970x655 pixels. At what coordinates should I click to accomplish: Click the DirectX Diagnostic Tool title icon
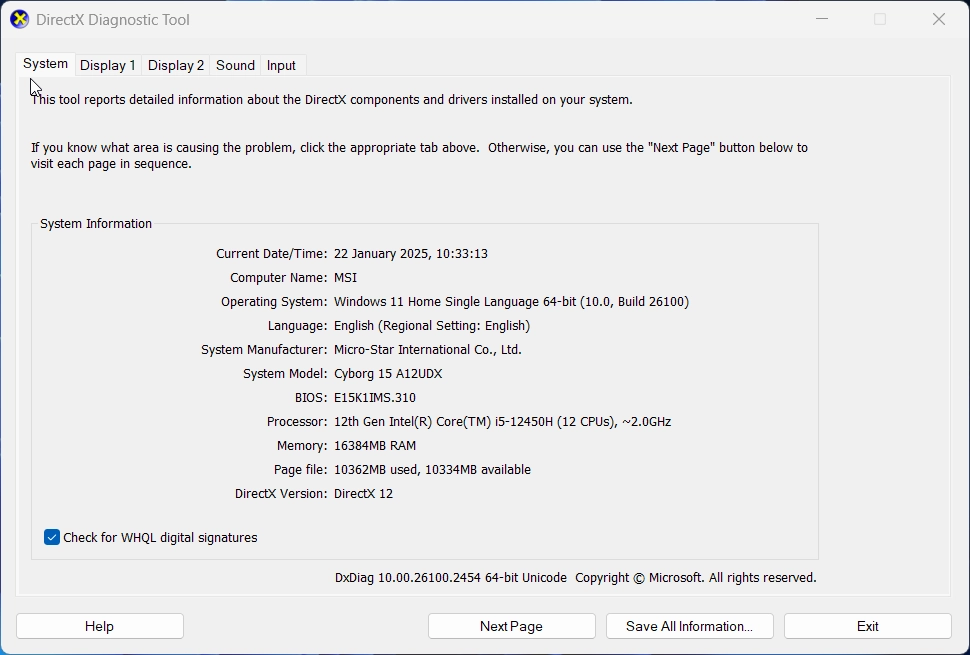pos(19,20)
